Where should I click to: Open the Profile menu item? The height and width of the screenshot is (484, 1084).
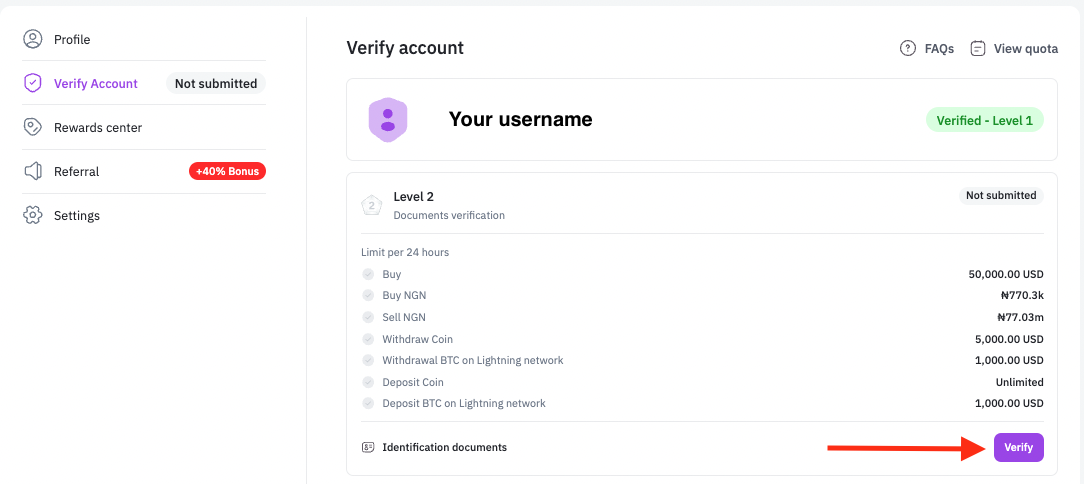pos(72,39)
